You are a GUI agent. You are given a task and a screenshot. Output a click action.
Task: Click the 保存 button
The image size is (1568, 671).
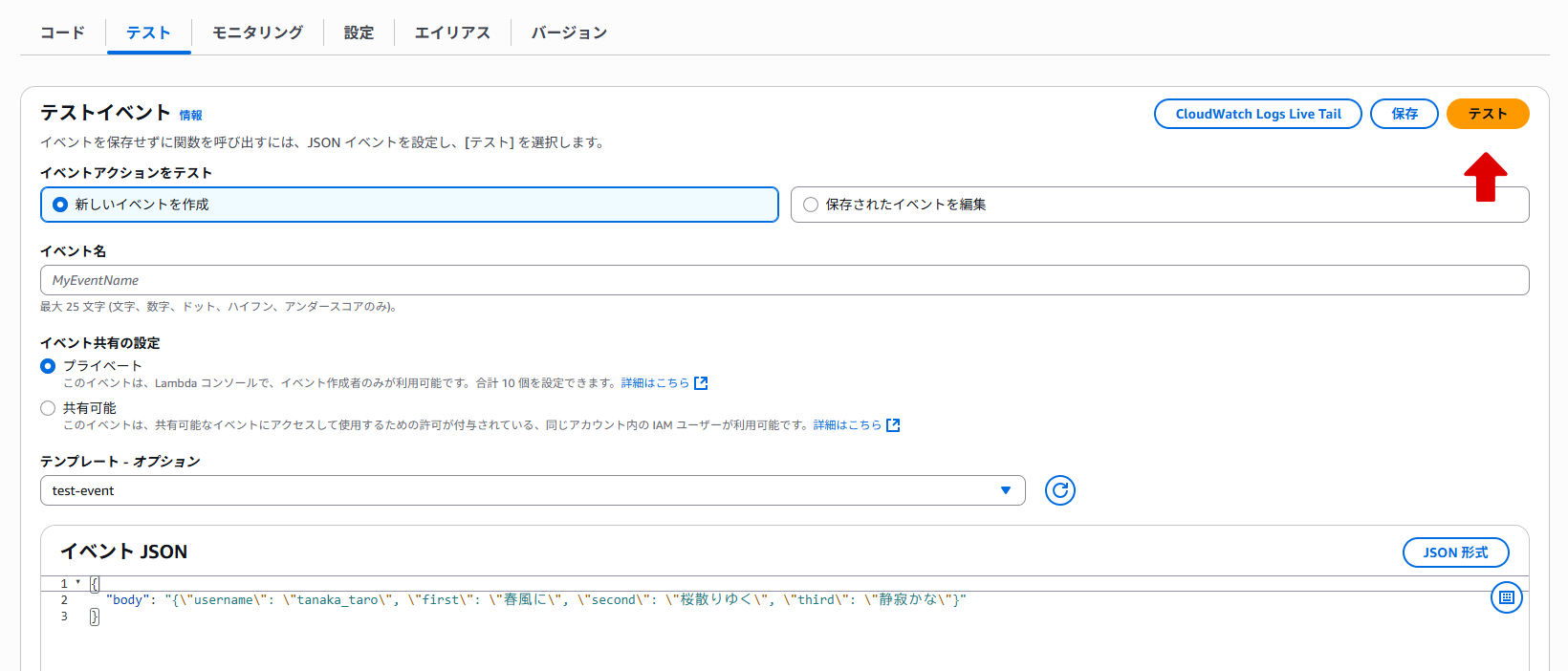click(x=1405, y=114)
